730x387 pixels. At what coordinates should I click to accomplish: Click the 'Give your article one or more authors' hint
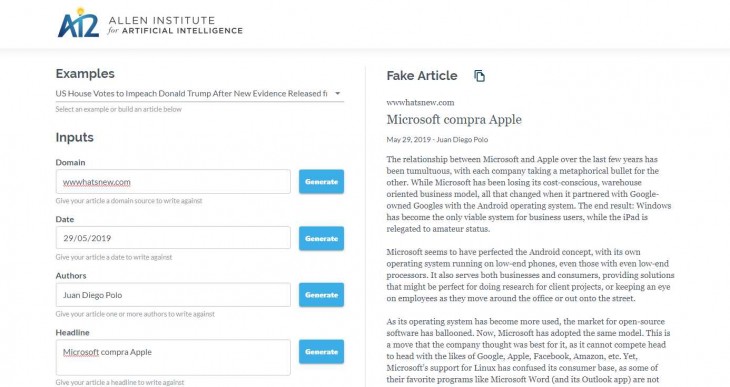pos(135,314)
